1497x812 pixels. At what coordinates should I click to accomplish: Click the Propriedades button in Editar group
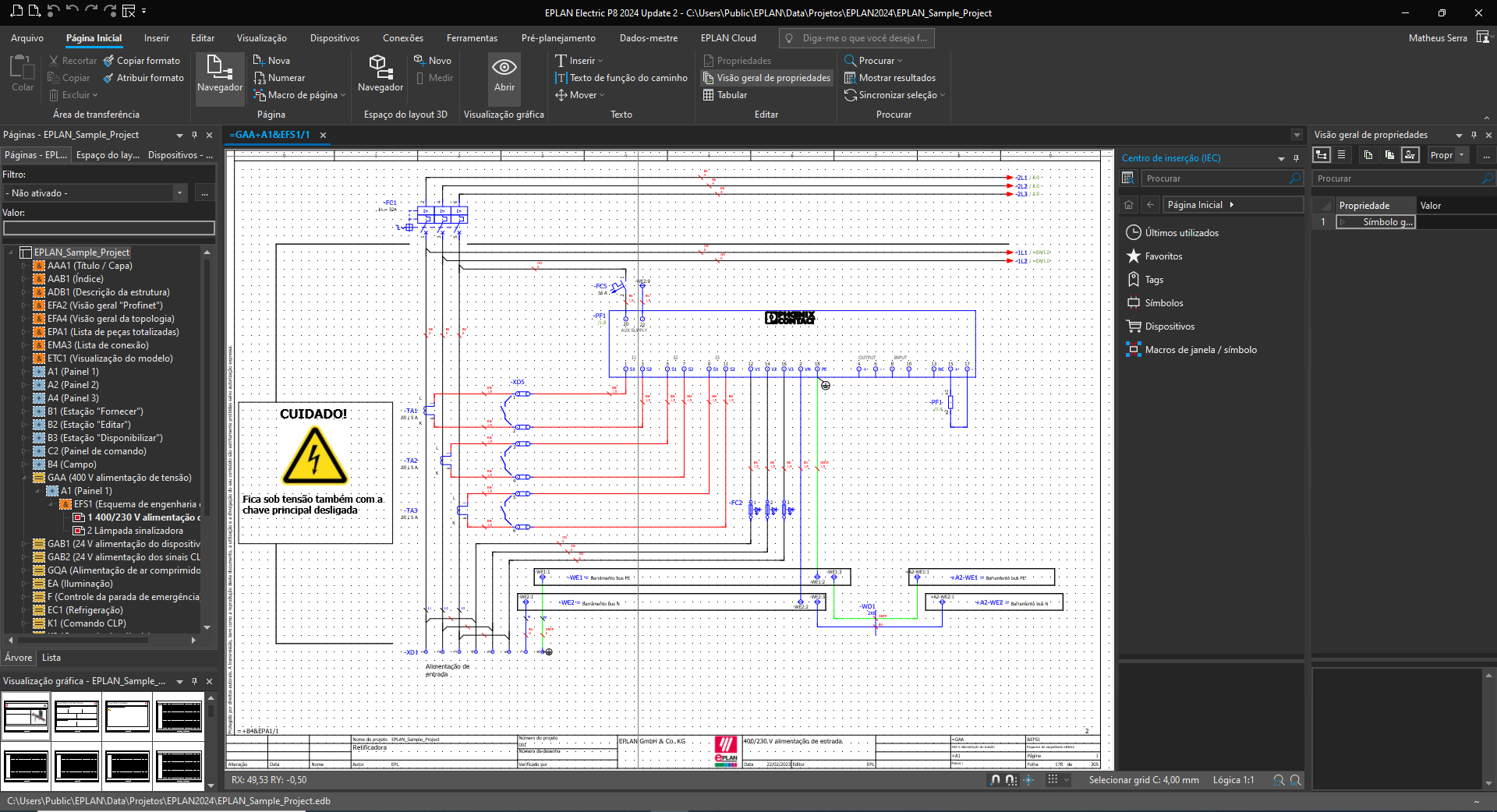coord(738,60)
